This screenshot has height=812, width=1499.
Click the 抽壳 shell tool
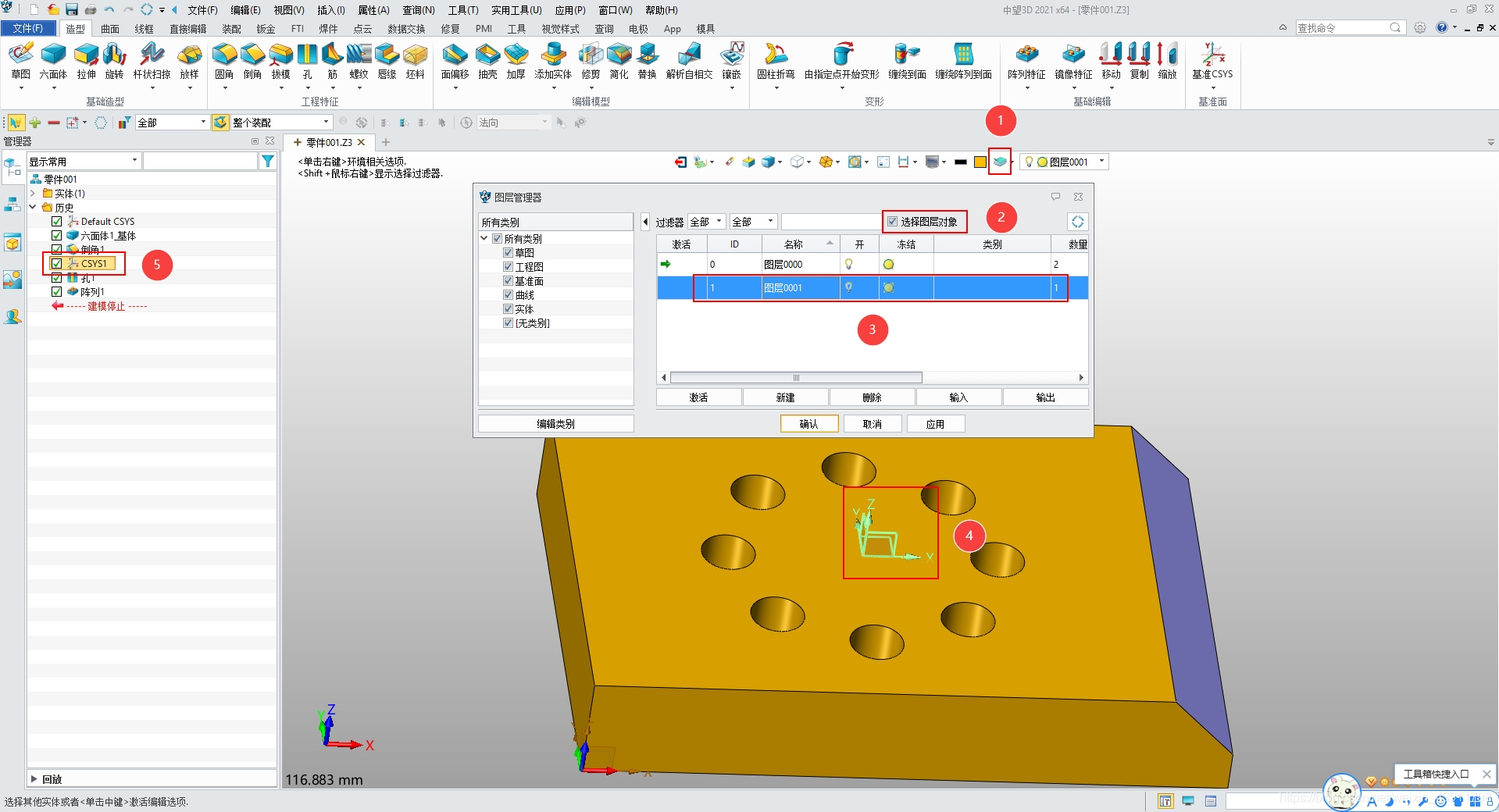click(x=487, y=61)
